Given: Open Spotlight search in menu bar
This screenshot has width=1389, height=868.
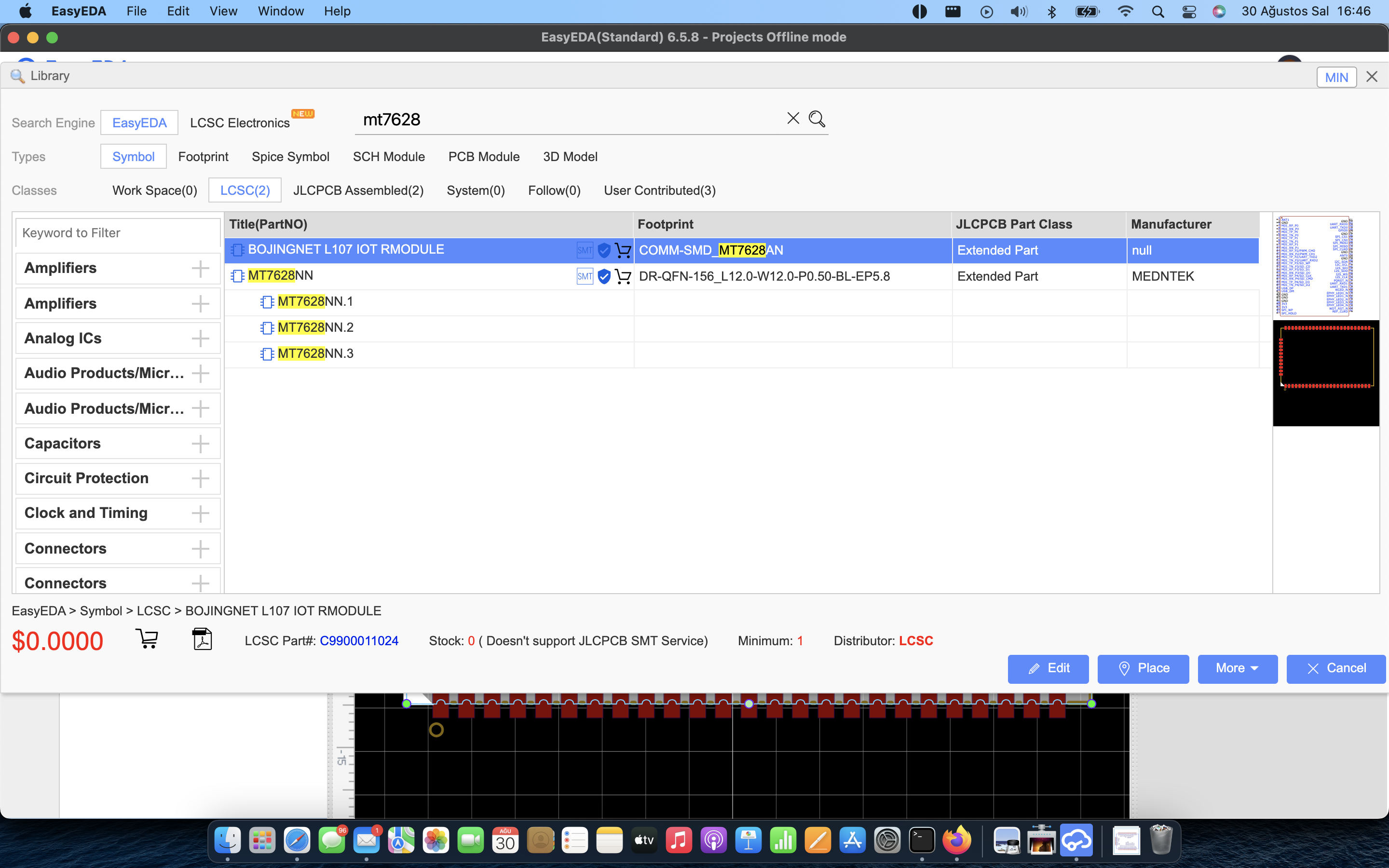Looking at the screenshot, I should click(x=1157, y=12).
